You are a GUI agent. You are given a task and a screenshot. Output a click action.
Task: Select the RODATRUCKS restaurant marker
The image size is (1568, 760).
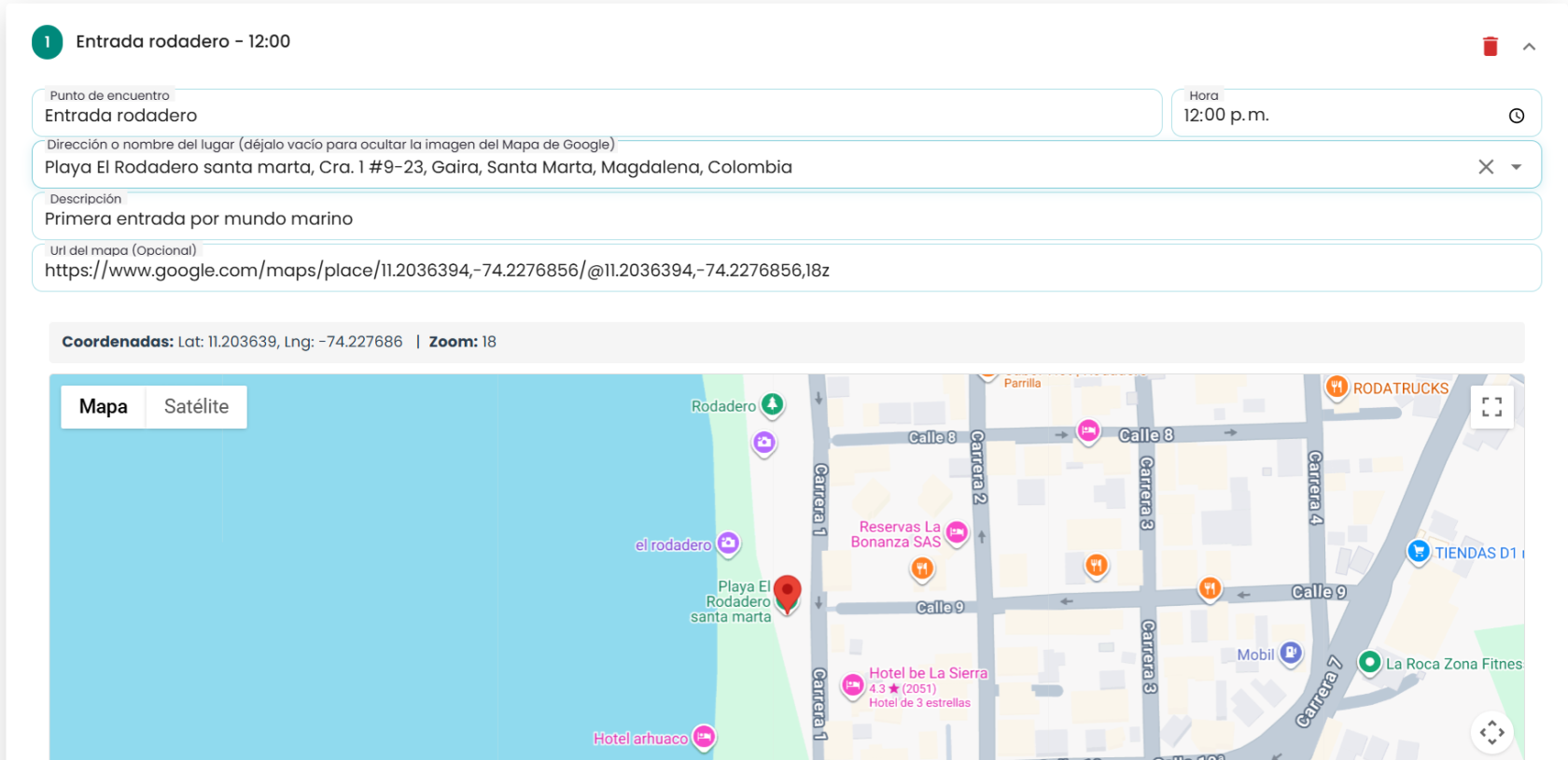click(1337, 387)
